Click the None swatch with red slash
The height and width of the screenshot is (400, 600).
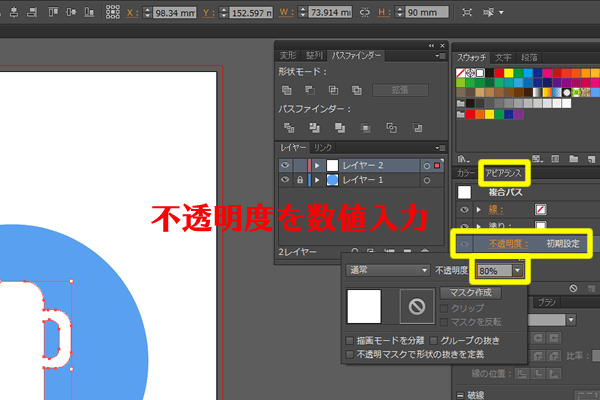(461, 73)
